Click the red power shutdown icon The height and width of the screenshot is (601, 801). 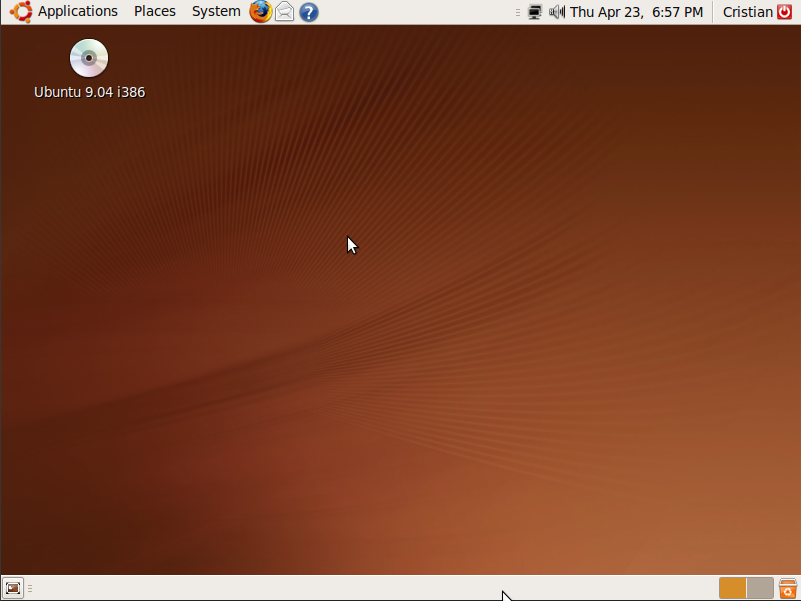(784, 12)
